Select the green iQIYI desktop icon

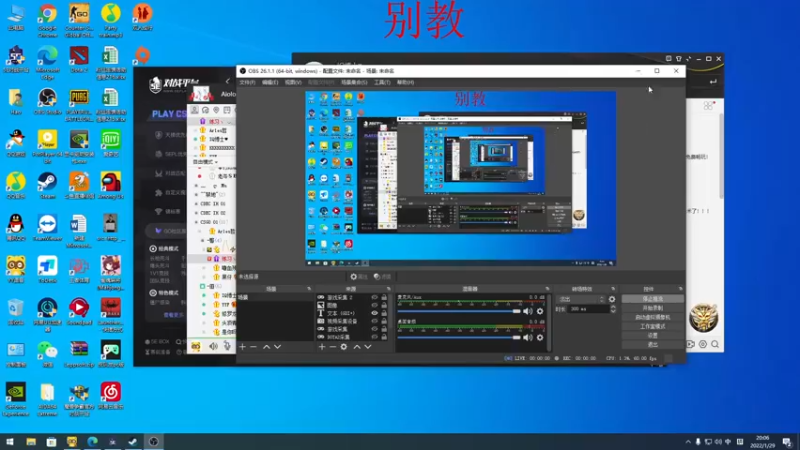pos(111,143)
